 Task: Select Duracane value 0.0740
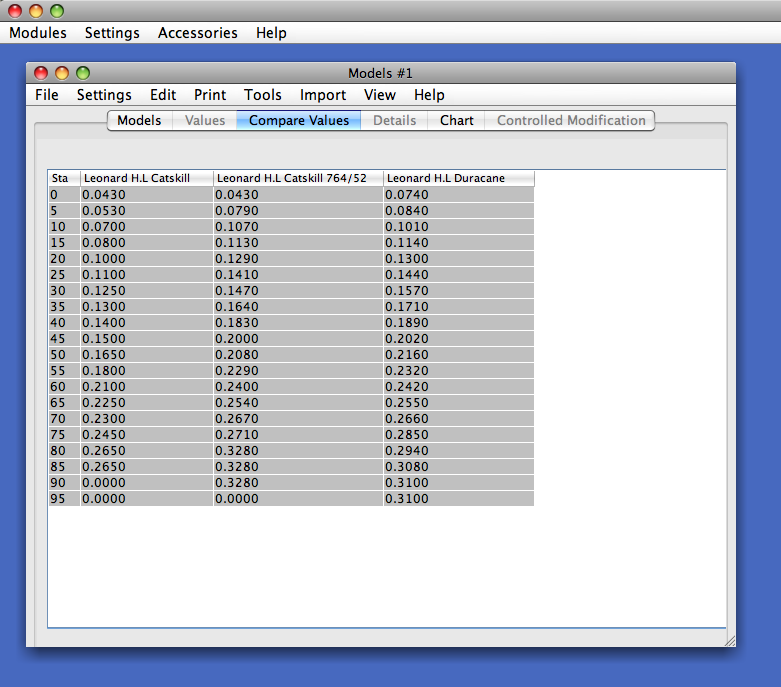(x=459, y=195)
